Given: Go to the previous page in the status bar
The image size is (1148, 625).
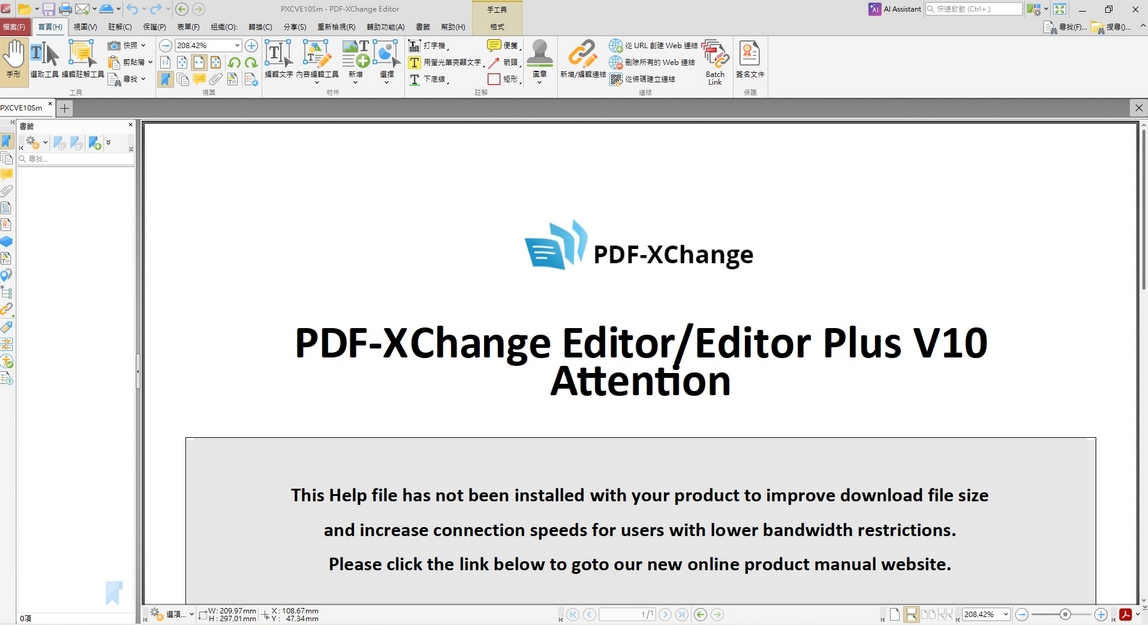Looking at the screenshot, I should click(589, 614).
